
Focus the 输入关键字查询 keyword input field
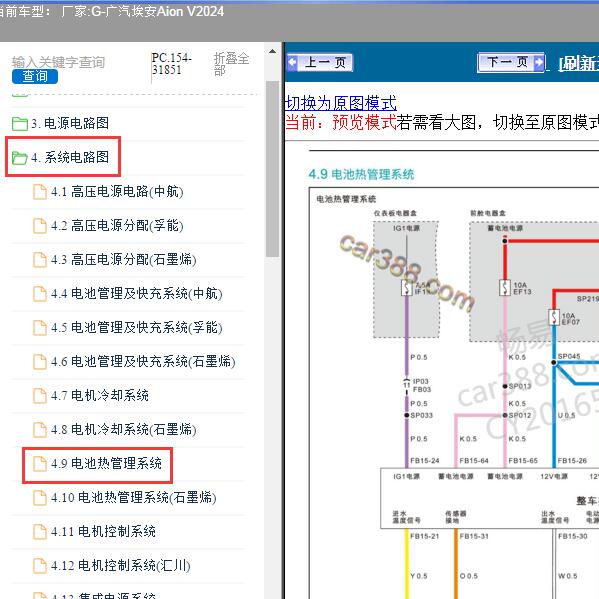[x=58, y=62]
